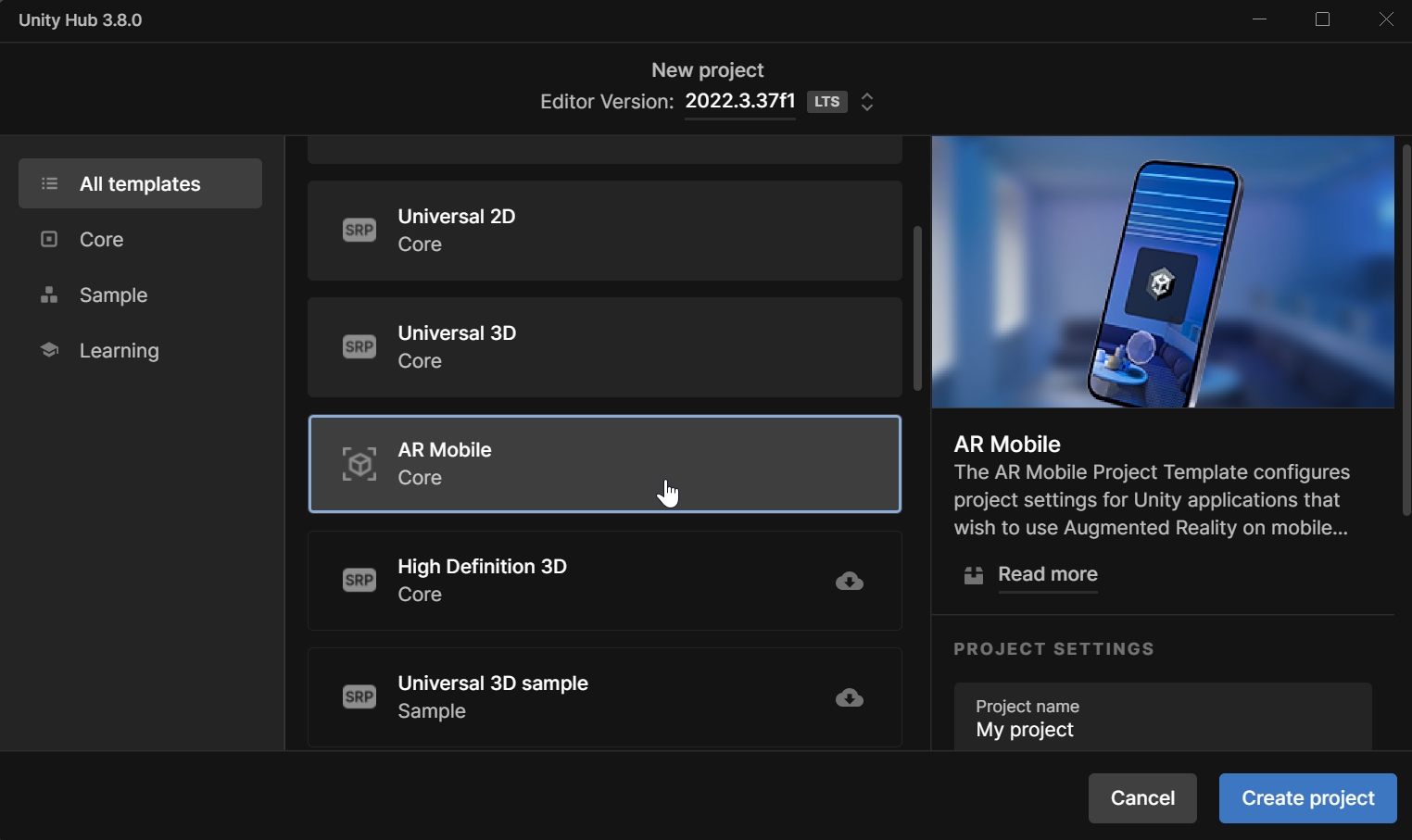The height and width of the screenshot is (840, 1412).
Task: Click the PROJECT SETTINGS heading
Action: click(1054, 649)
